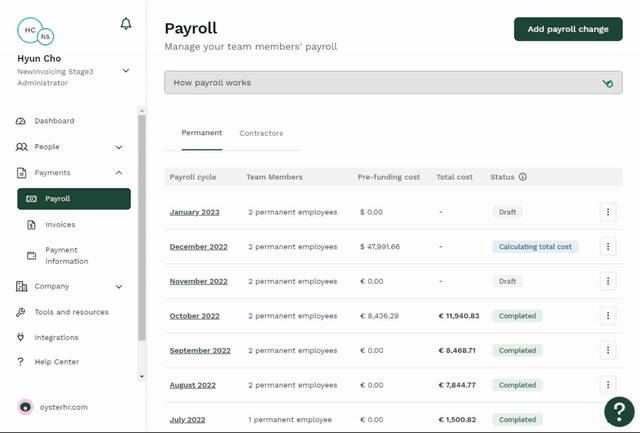
Task: Open the January 2023 payroll cycle
Action: pyautogui.click(x=194, y=212)
